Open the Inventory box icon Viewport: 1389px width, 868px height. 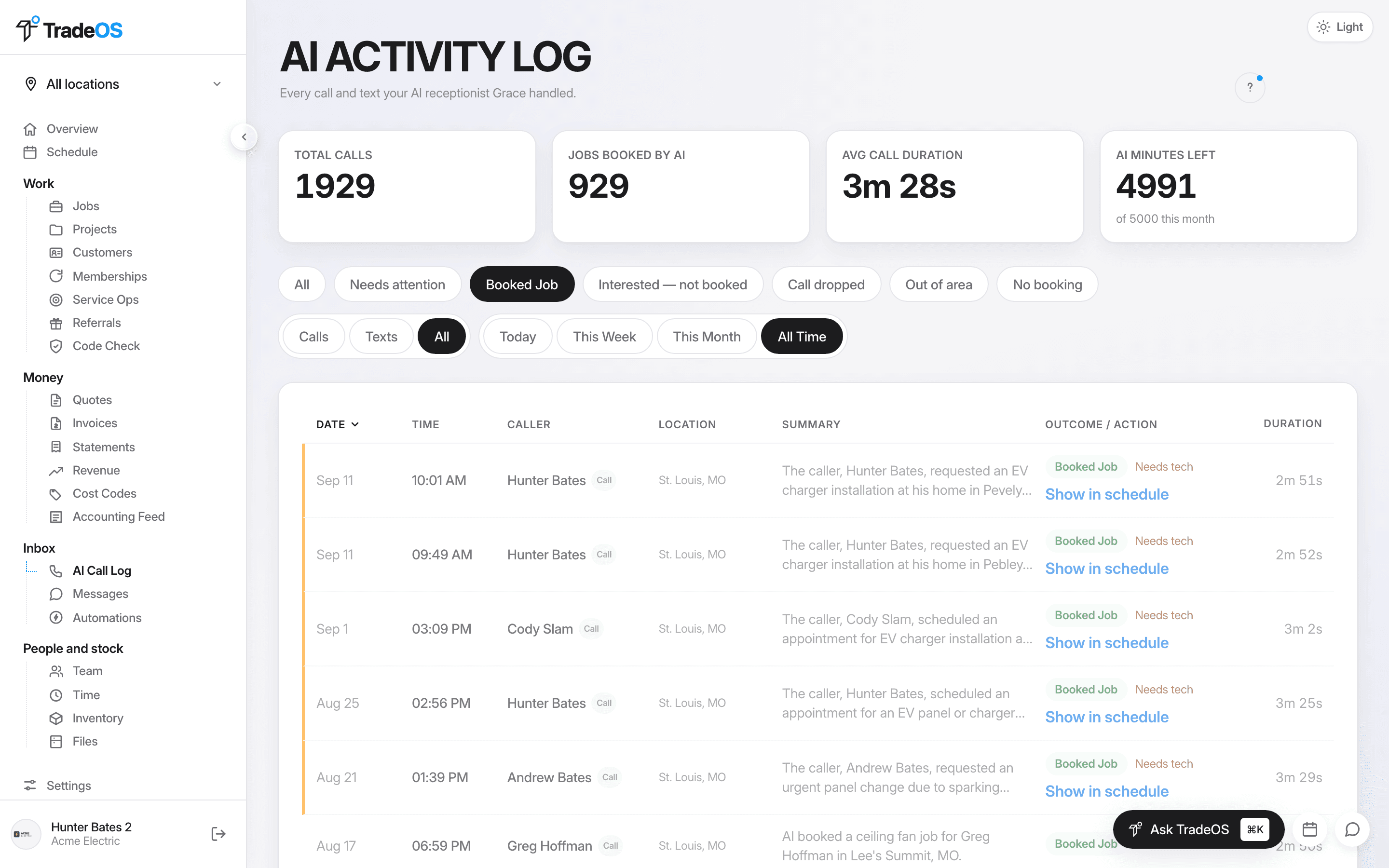pos(55,718)
